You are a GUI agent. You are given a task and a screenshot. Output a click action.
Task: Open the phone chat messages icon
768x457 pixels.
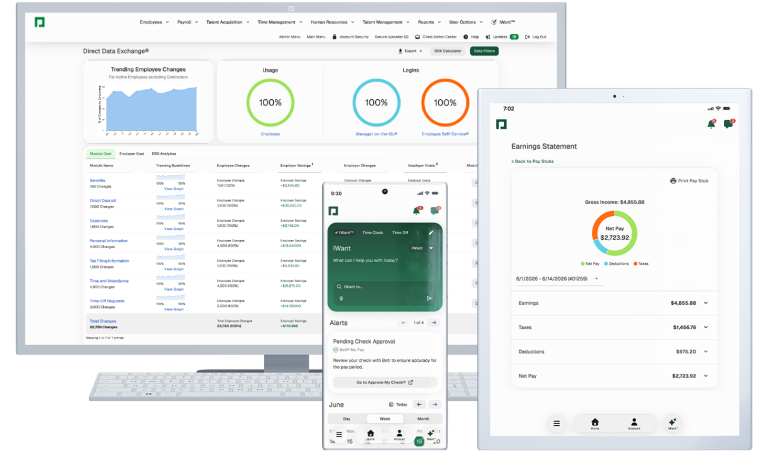point(434,211)
